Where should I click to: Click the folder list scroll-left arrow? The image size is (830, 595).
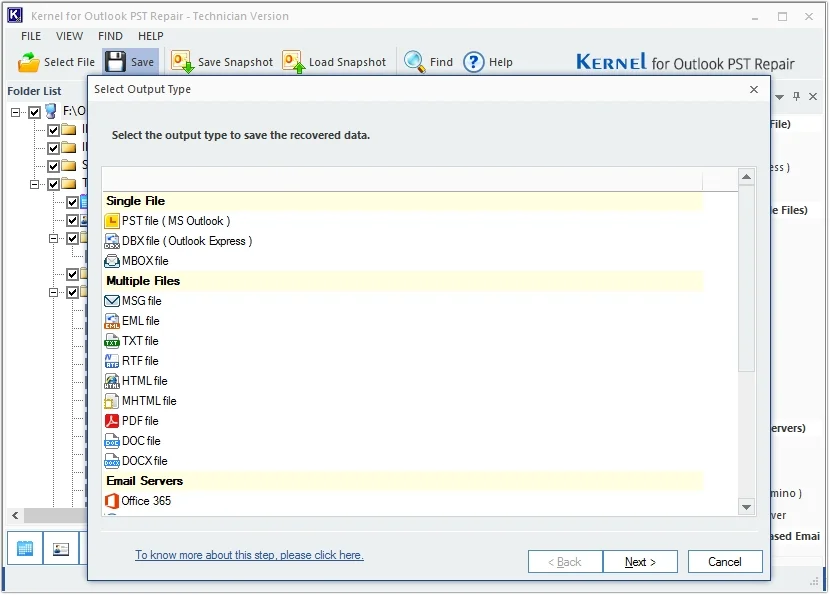pyautogui.click(x=15, y=515)
